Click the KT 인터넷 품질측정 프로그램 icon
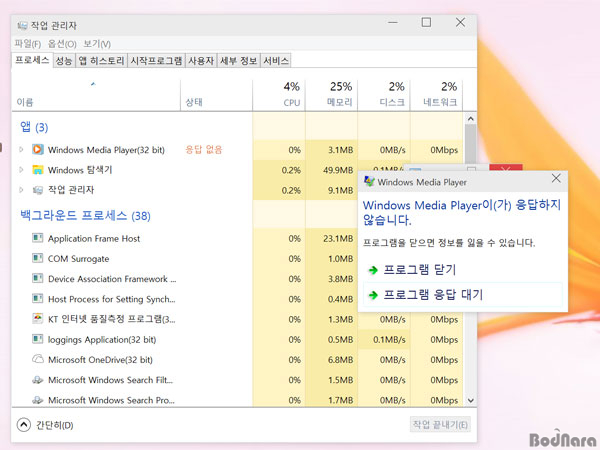Image resolution: width=600 pixels, height=450 pixels. pyautogui.click(x=37, y=319)
